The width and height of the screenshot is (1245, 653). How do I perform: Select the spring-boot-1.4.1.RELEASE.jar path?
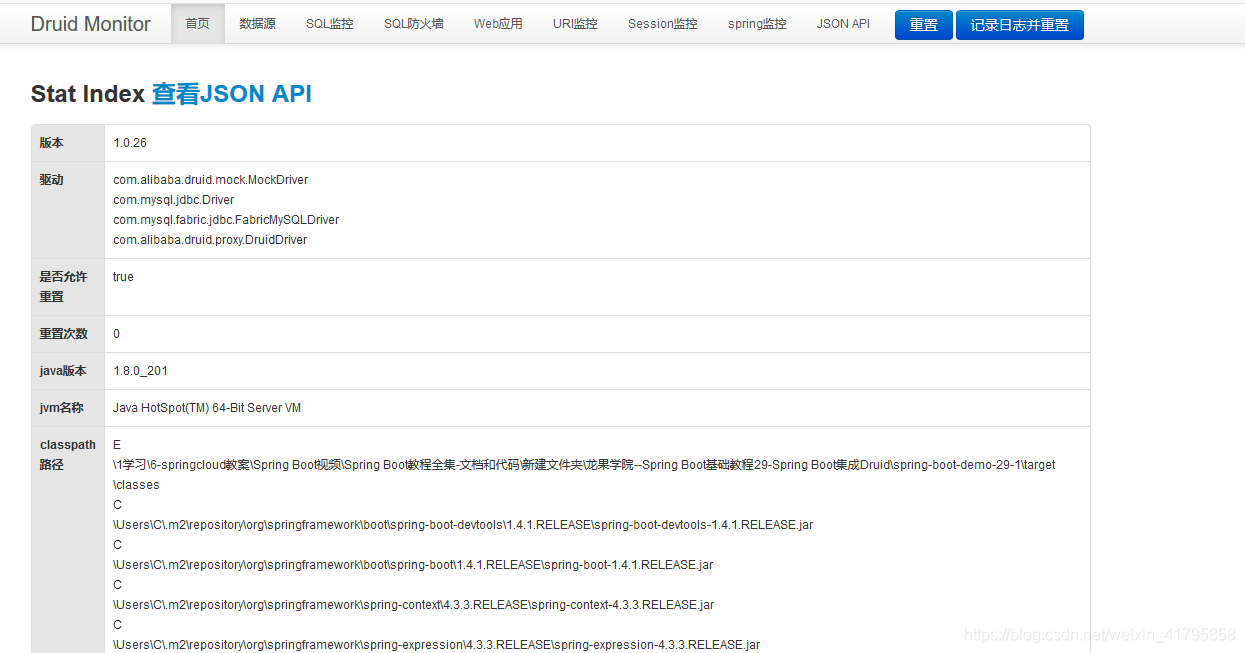click(413, 565)
